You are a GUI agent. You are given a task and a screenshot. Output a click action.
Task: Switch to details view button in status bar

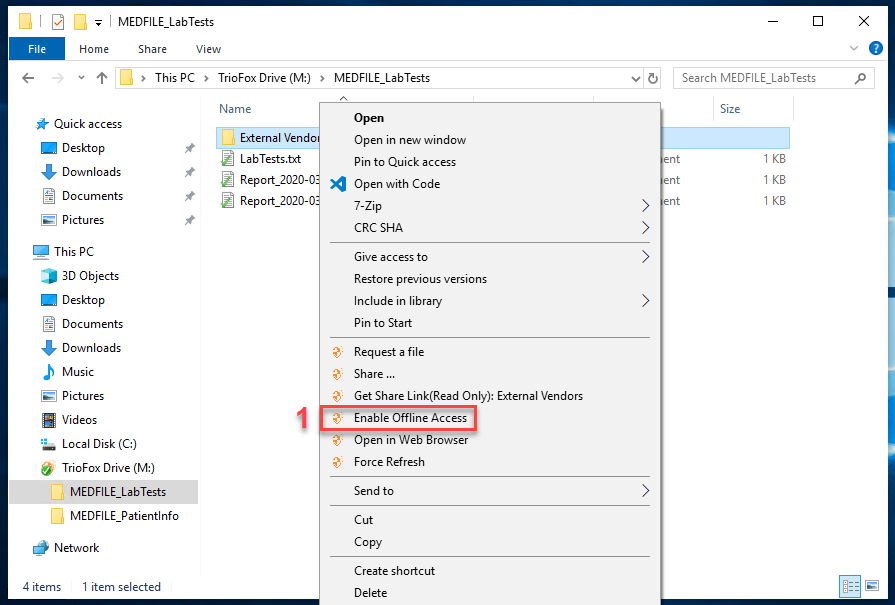click(850, 586)
